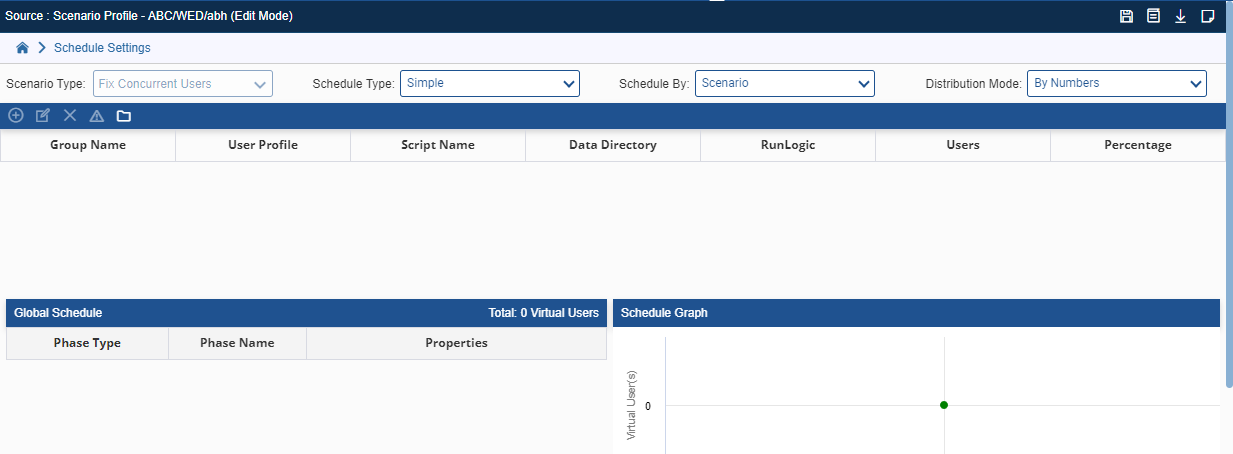Image resolution: width=1233 pixels, height=454 pixels.
Task: Click the Schedule Settings breadcrumb link
Action: click(102, 47)
